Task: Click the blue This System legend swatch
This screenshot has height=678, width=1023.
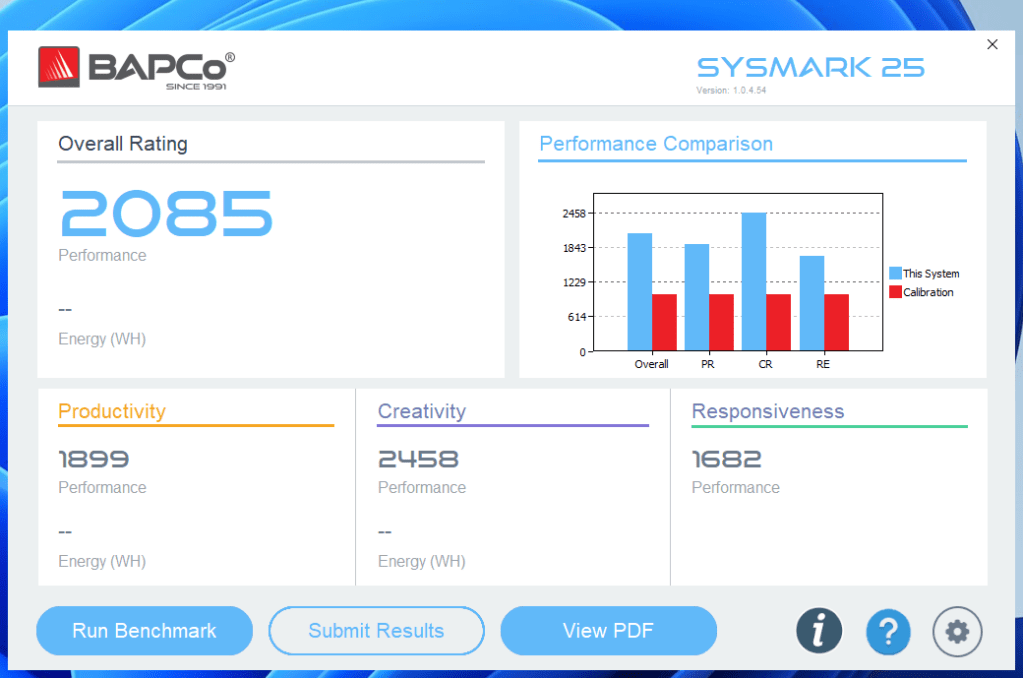Action: [895, 273]
